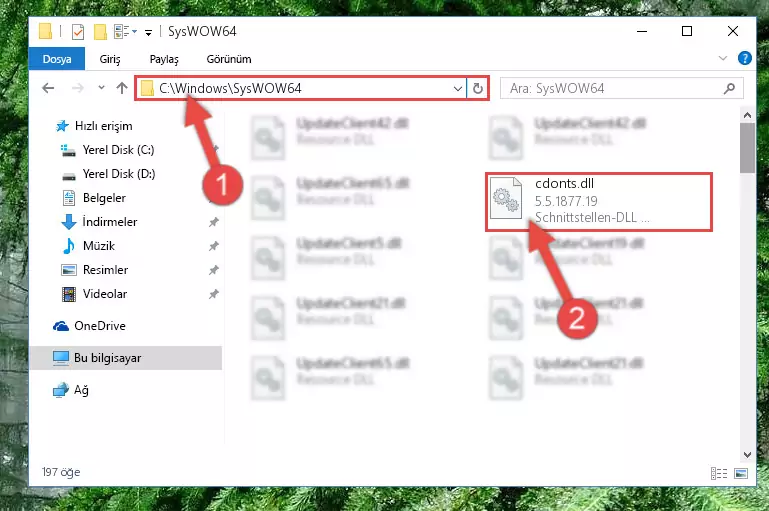Switch to large icons view in status bar
The image size is (769, 511).
pos(741,473)
